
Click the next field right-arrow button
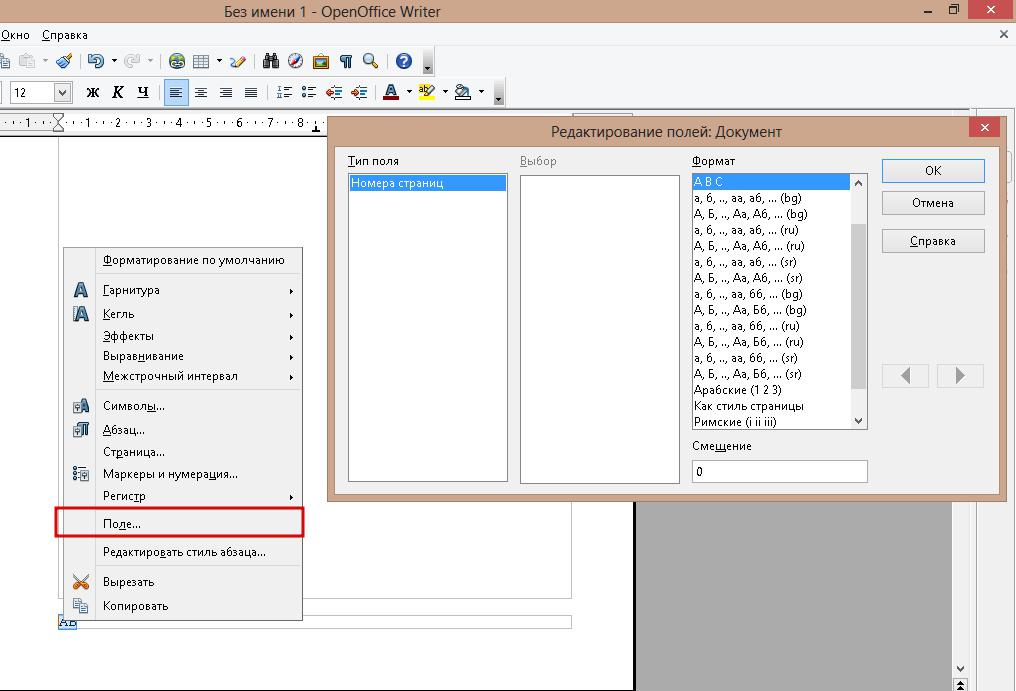point(960,375)
